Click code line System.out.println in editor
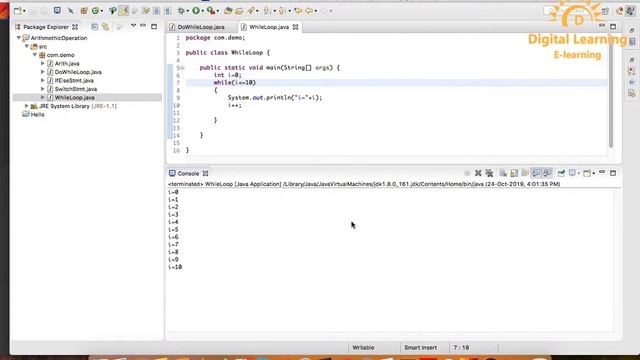 point(275,98)
